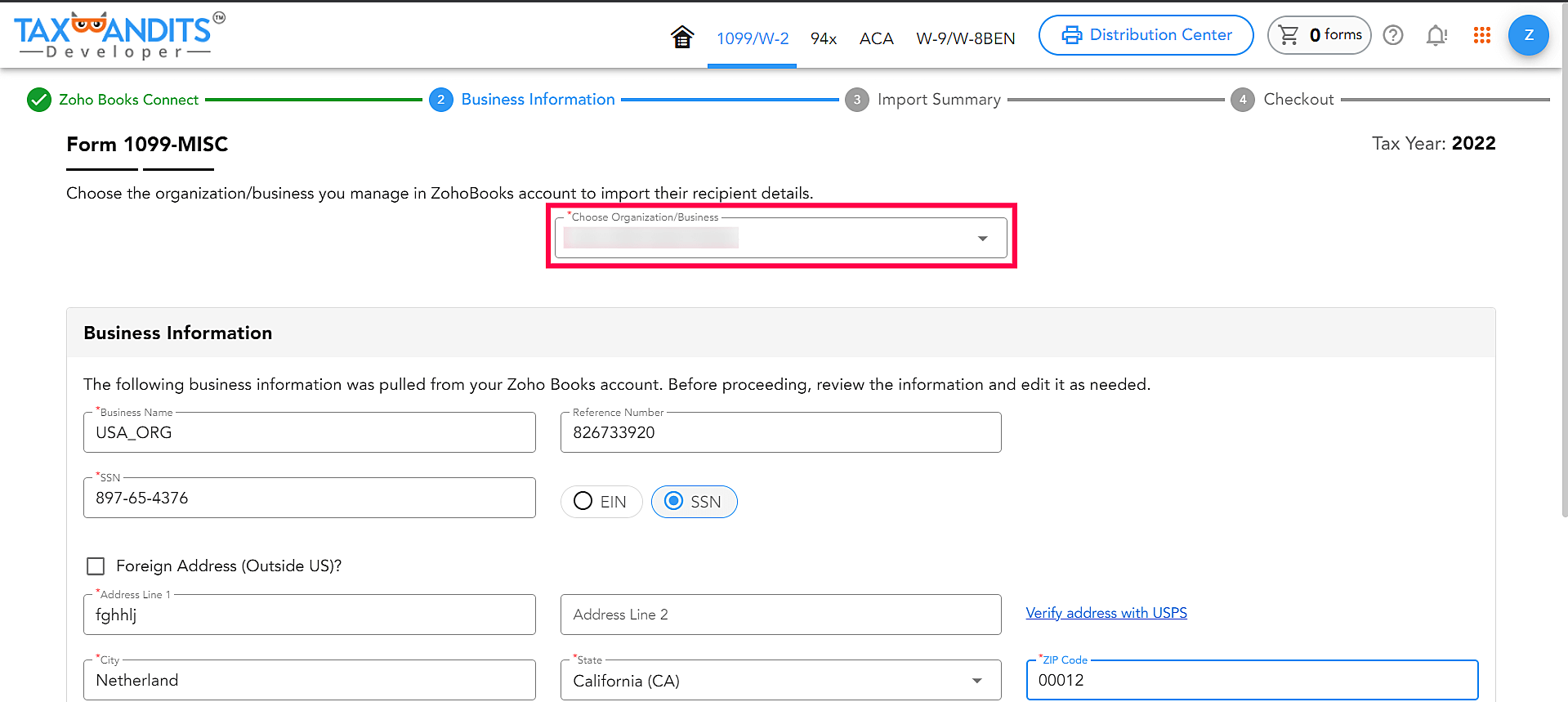This screenshot has width=1568, height=702.
Task: Click the green Zoho Books Connect checkmark
Action: pyautogui.click(x=39, y=100)
